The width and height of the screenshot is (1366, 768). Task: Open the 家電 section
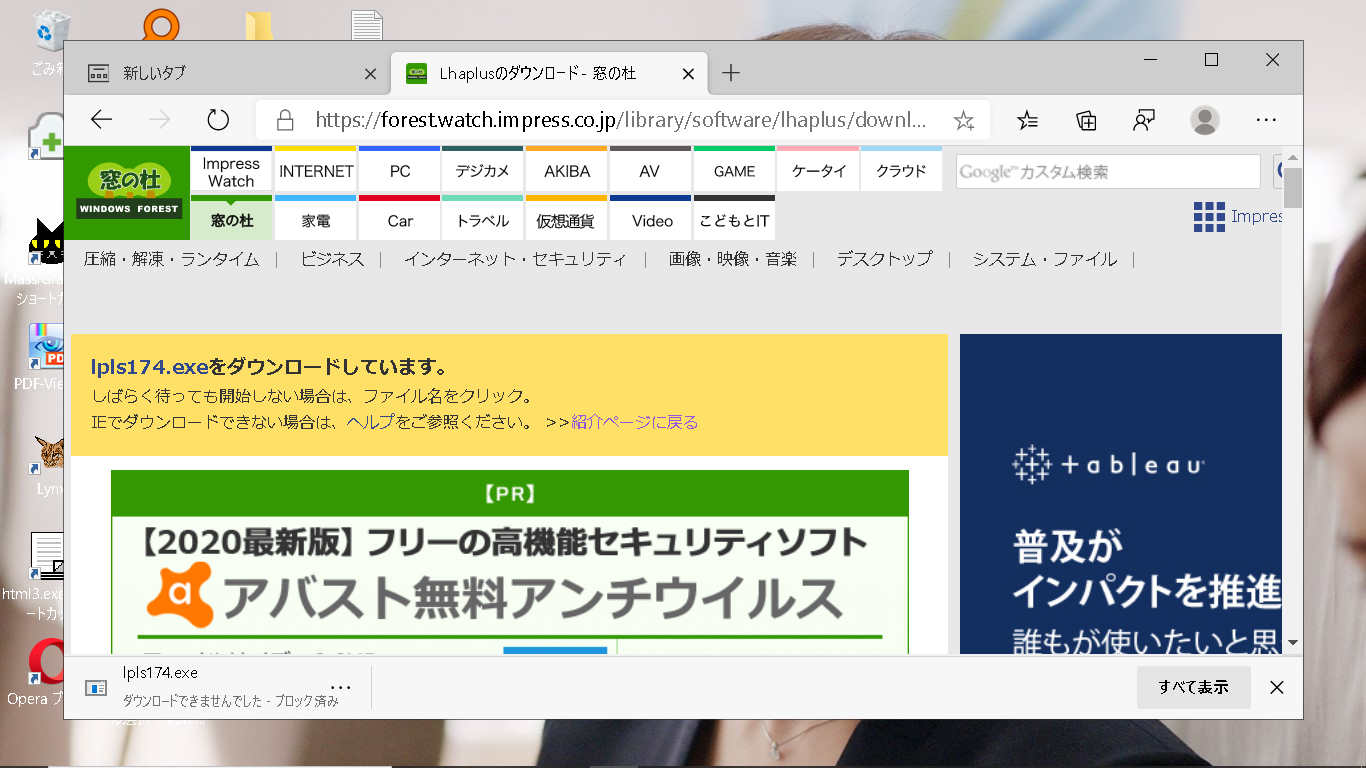coord(316,218)
